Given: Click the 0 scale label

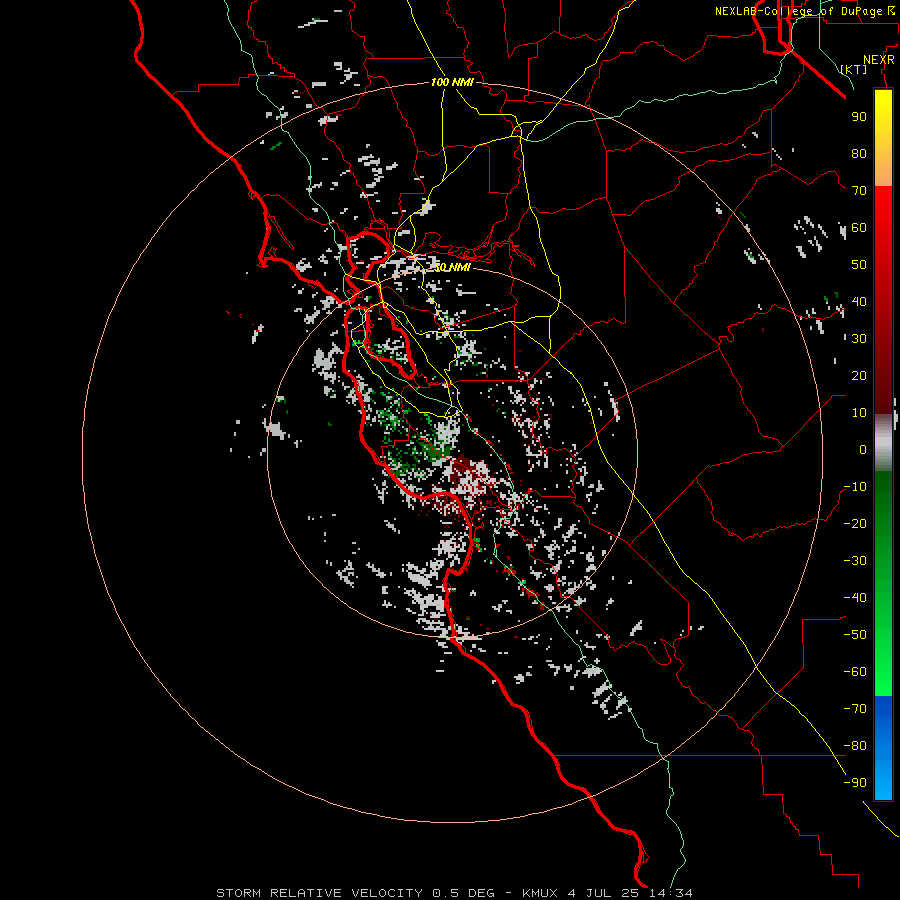Looking at the screenshot, I should [863, 449].
